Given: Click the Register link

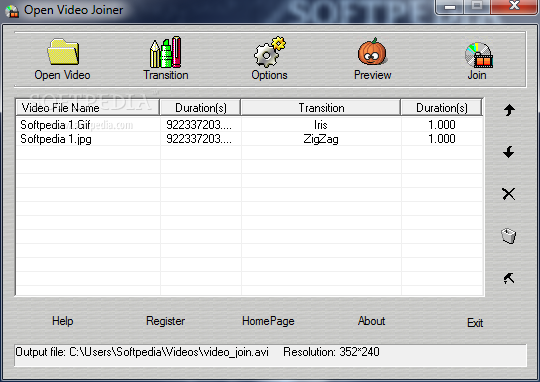Looking at the screenshot, I should coord(165,321).
